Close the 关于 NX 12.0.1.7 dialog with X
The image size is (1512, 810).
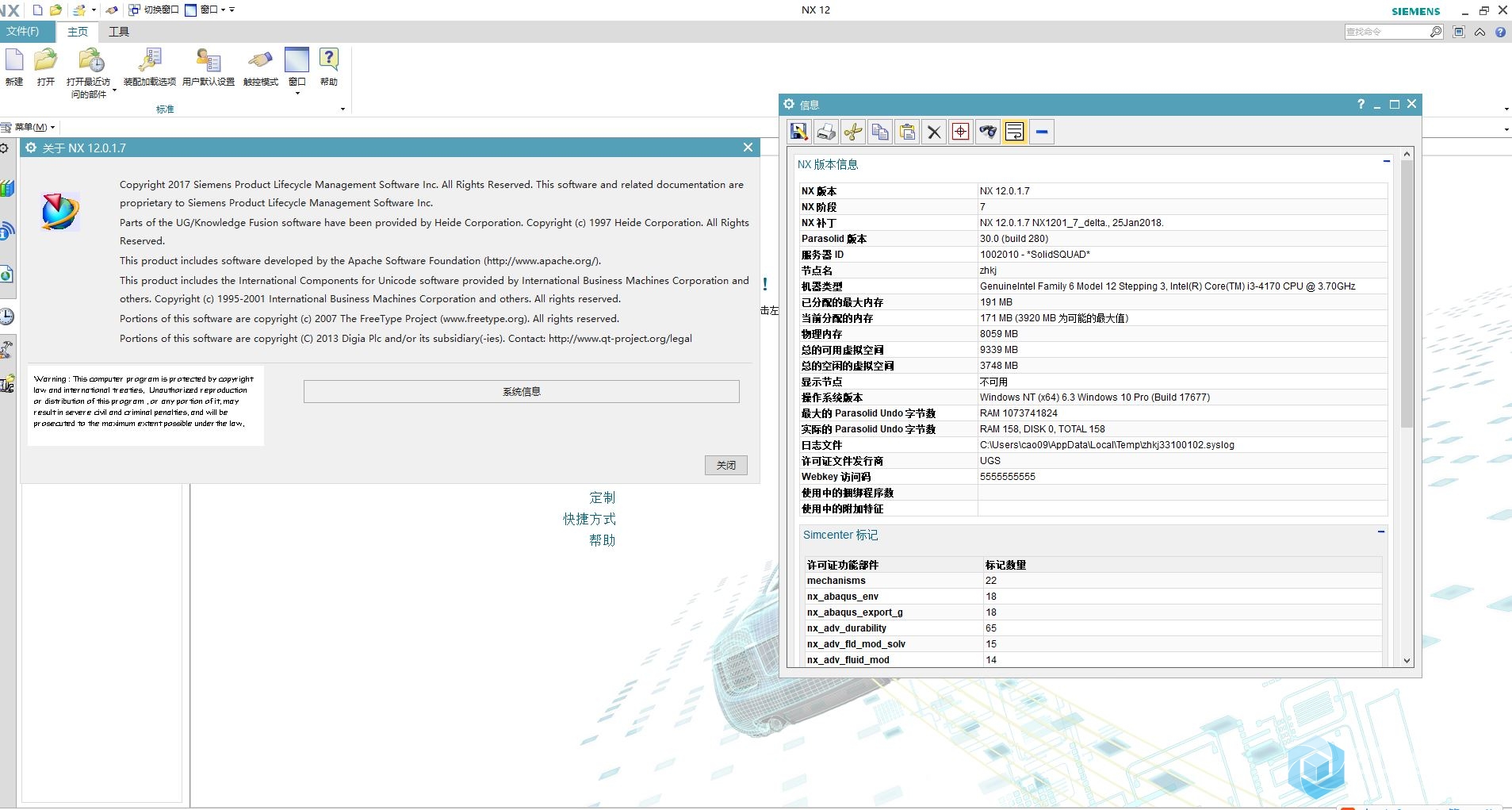(748, 148)
